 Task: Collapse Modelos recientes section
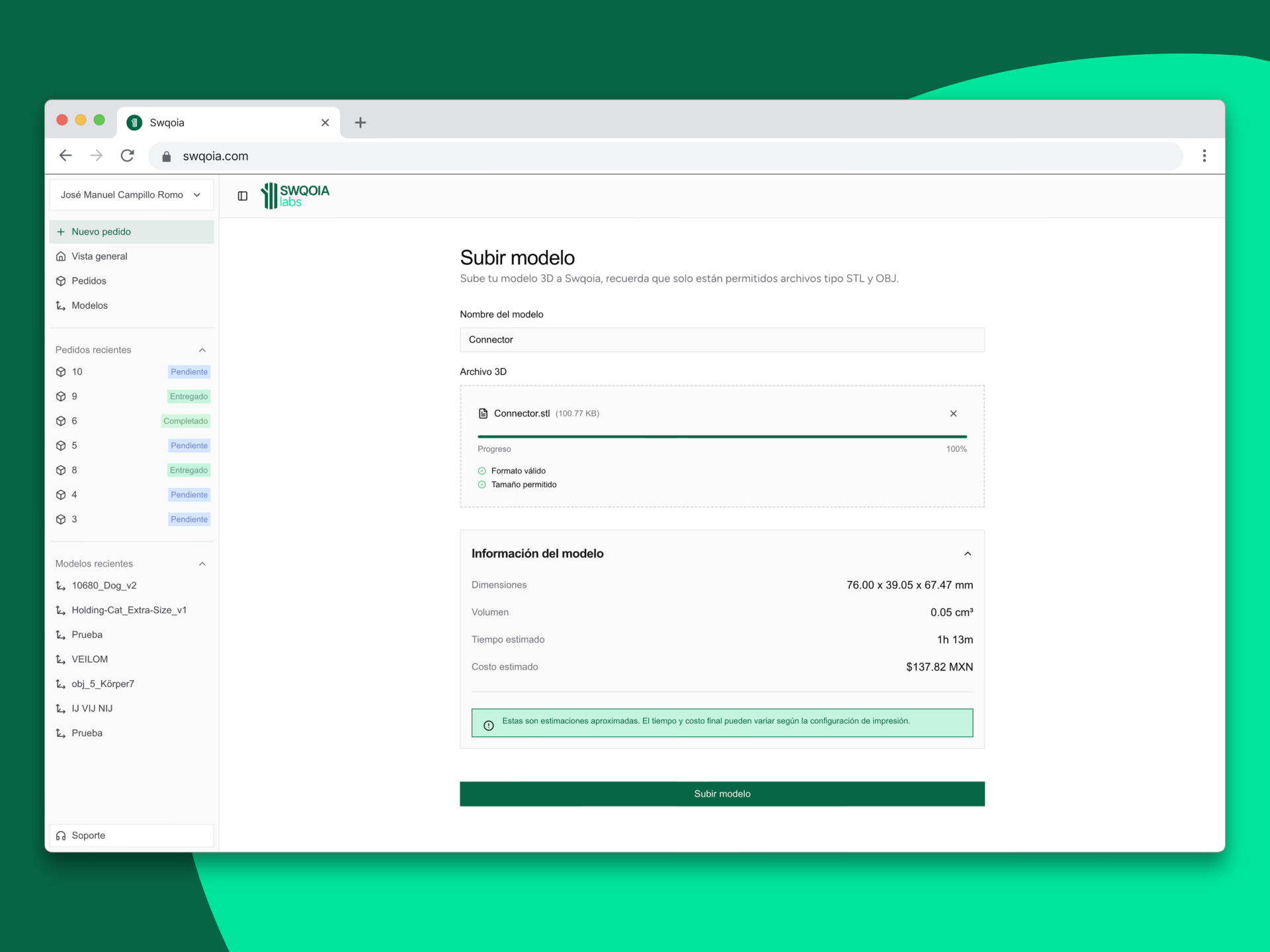202,564
